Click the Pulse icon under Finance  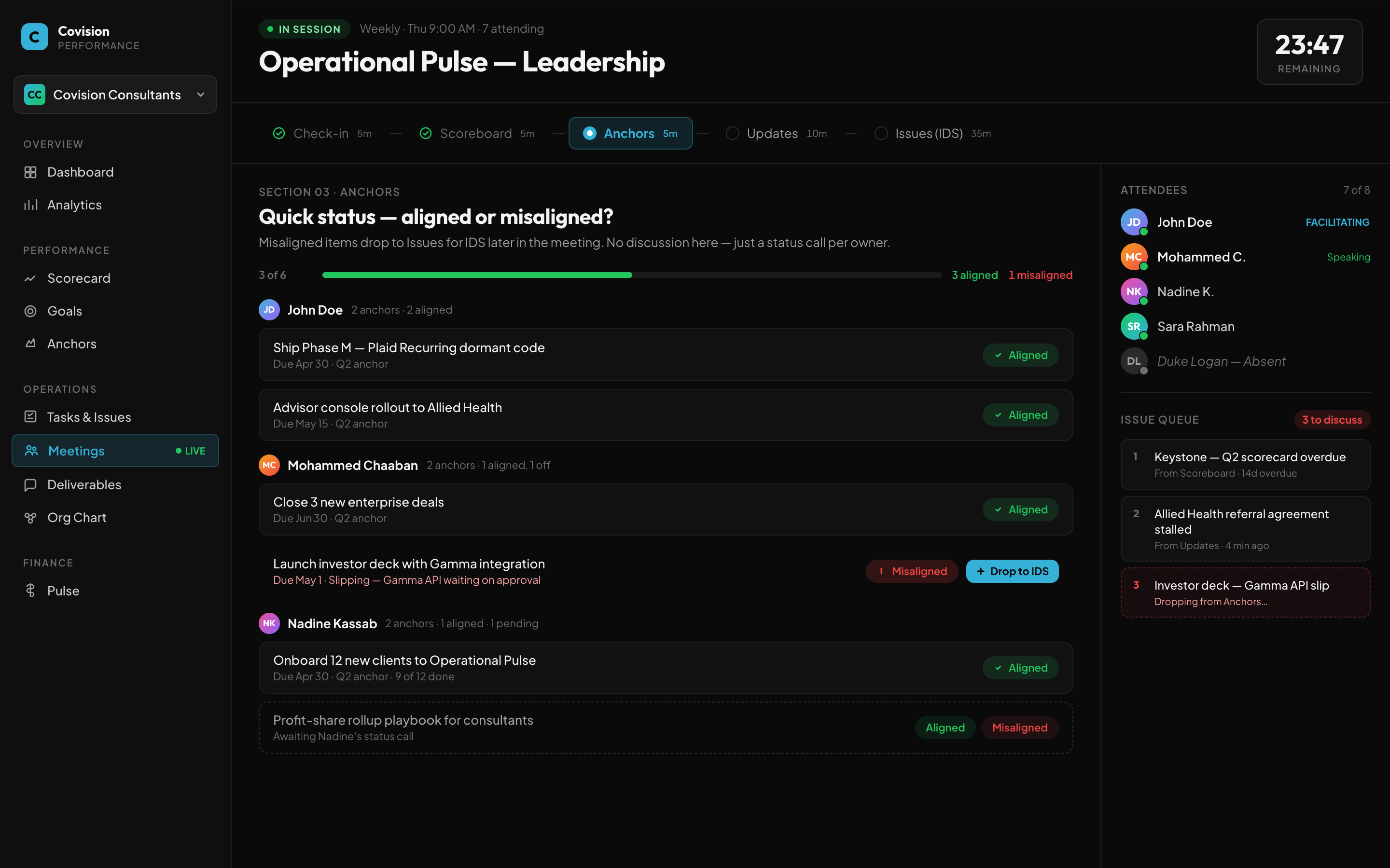[30, 590]
